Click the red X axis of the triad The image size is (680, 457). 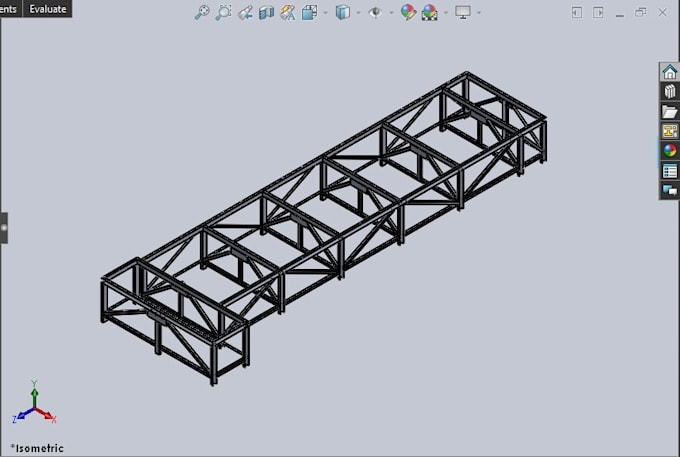46,415
